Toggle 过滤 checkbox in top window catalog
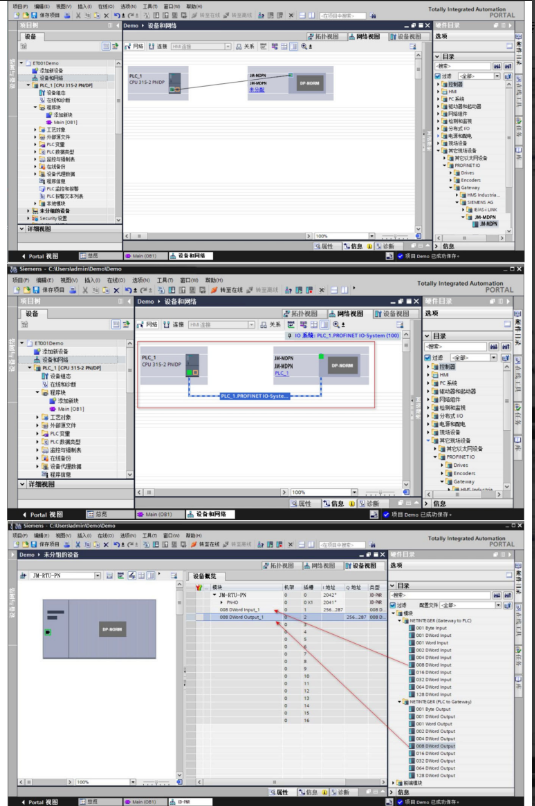Image resolution: width=535 pixels, height=806 pixels. tap(437, 76)
